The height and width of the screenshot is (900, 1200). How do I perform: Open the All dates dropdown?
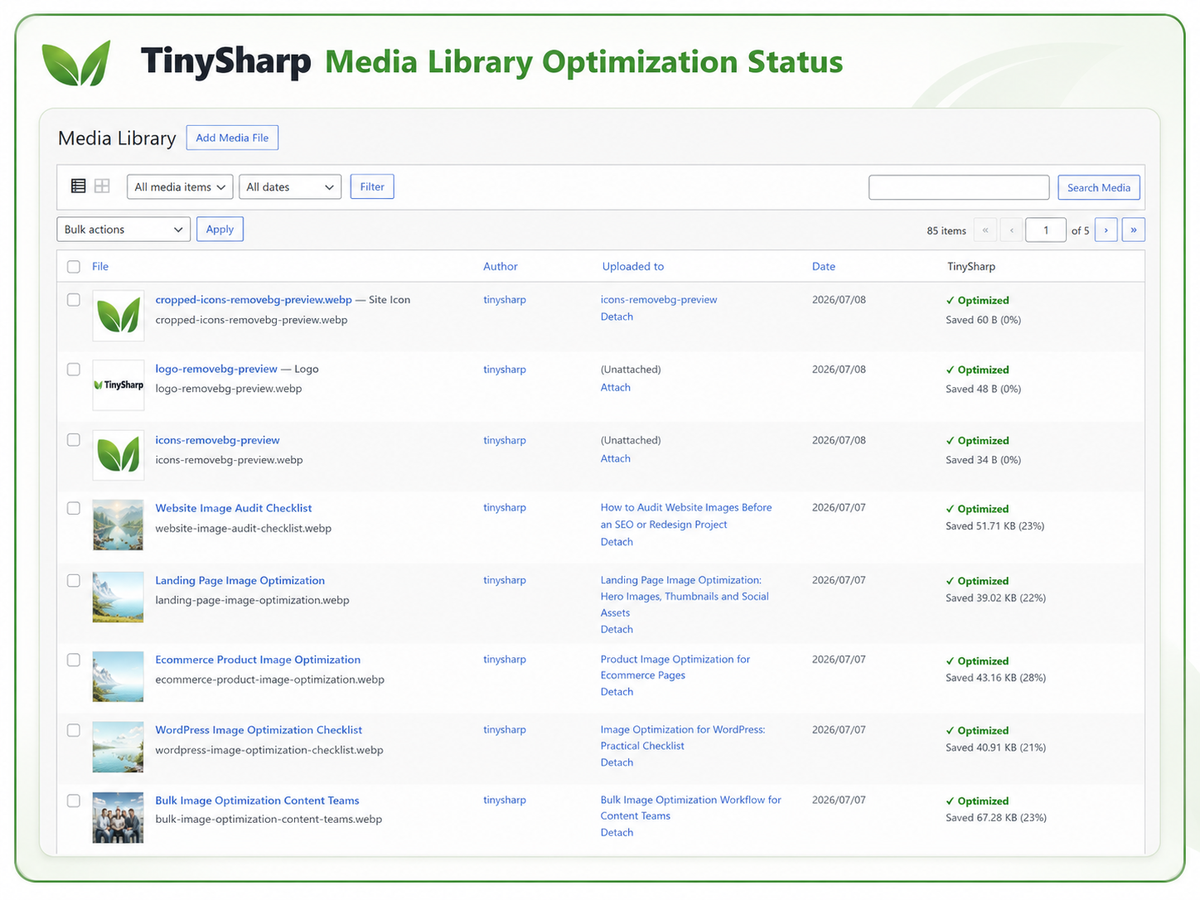290,187
